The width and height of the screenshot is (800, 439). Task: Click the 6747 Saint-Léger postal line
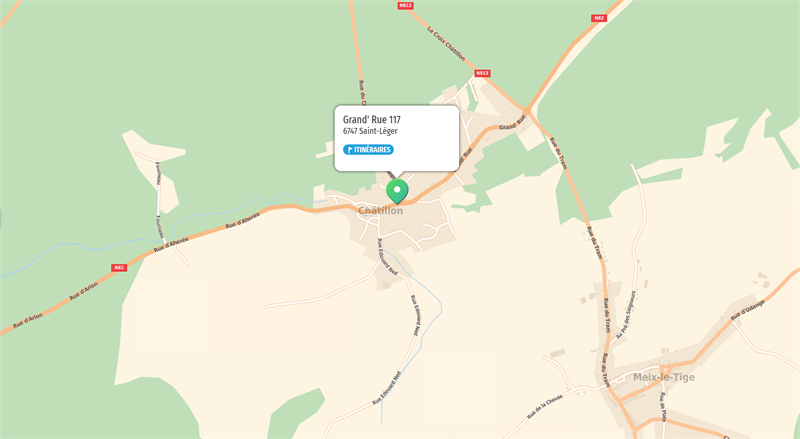[370, 131]
